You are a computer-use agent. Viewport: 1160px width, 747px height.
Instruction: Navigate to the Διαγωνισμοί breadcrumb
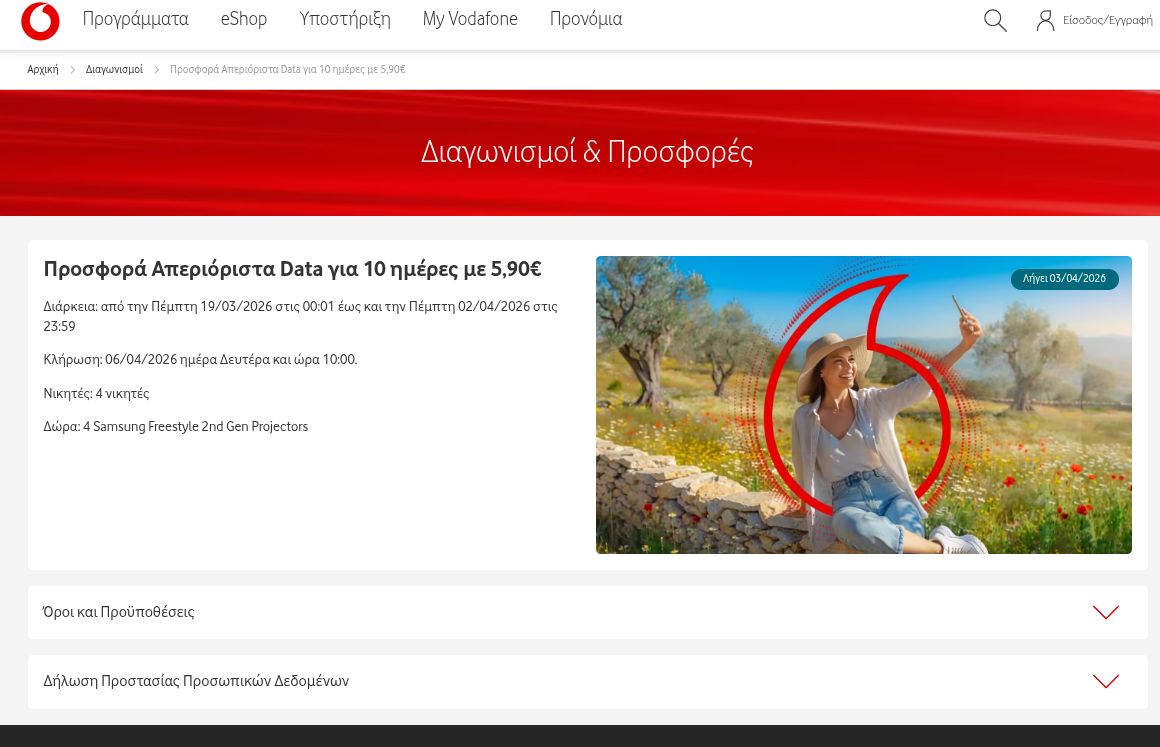[x=114, y=70]
